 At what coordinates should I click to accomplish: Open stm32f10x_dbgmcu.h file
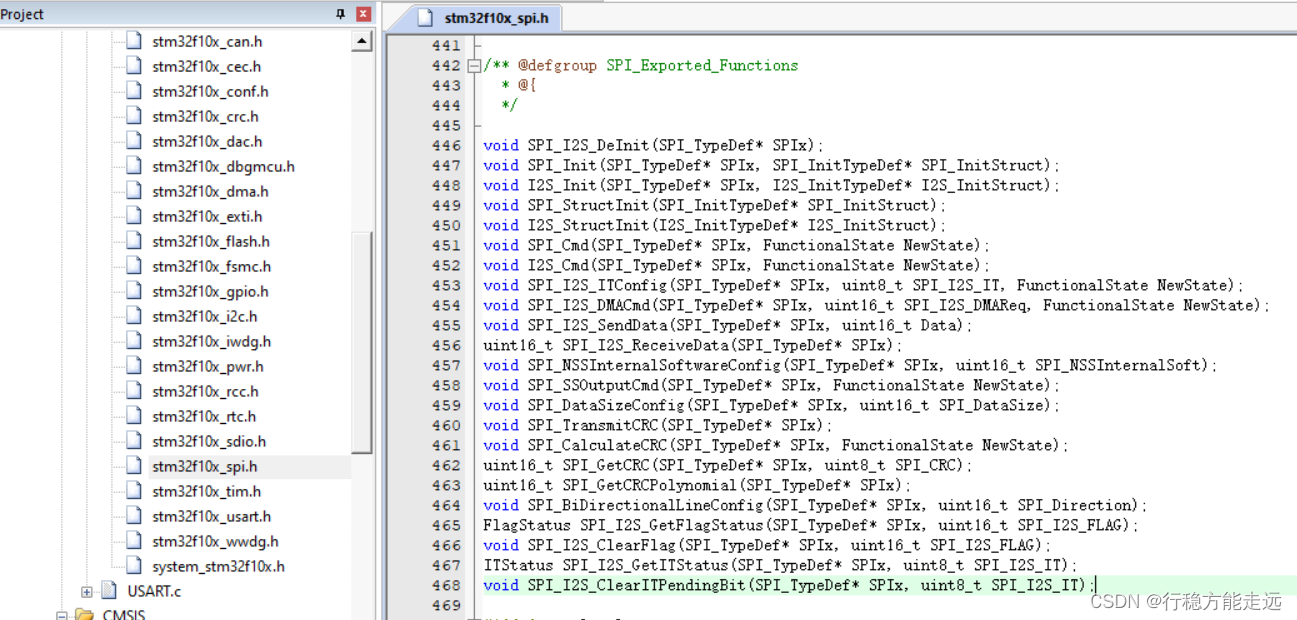point(223,167)
